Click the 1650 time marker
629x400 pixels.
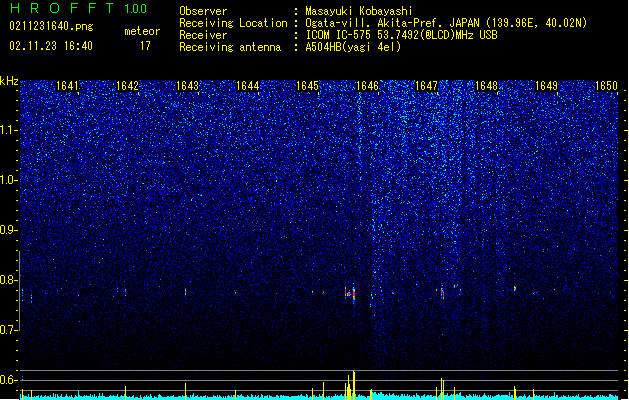(606, 86)
